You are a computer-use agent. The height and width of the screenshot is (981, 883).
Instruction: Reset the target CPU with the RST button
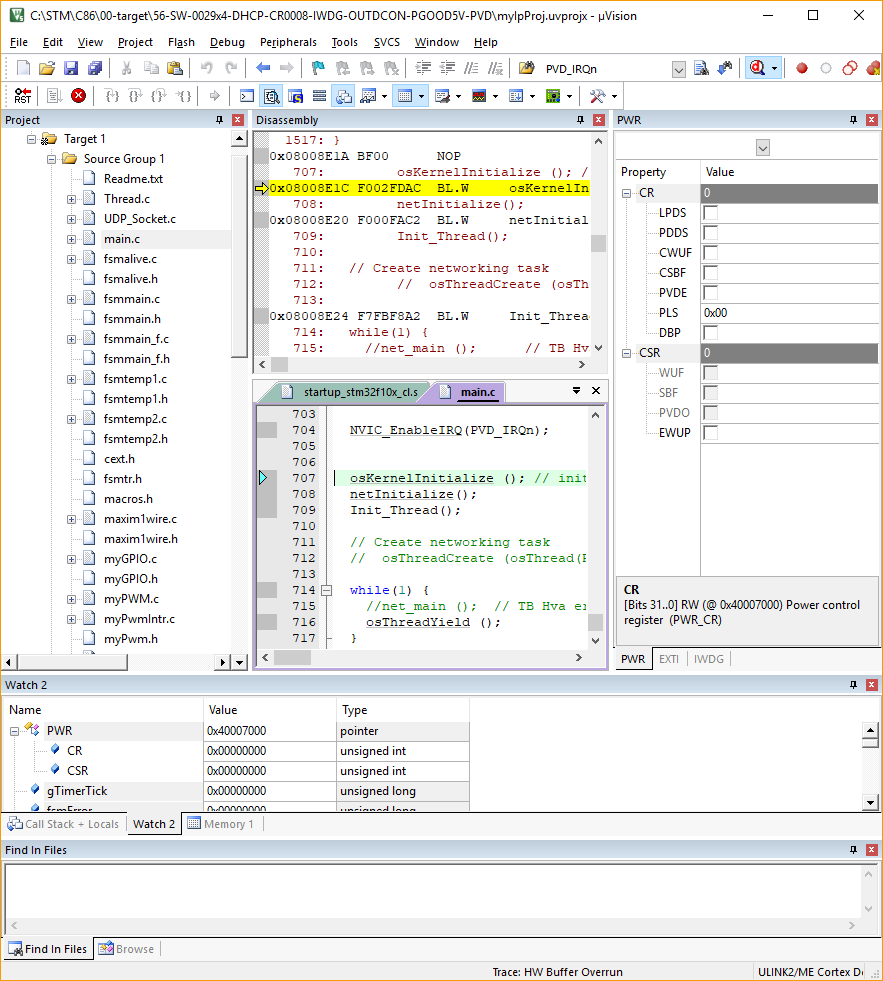pyautogui.click(x=22, y=95)
